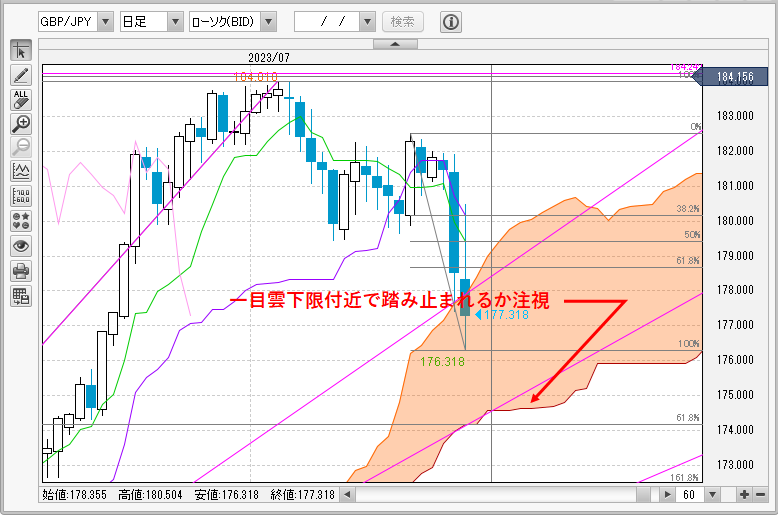Click the horizontal scrollbar thumb
The height and width of the screenshot is (515, 778).
tap(643, 494)
